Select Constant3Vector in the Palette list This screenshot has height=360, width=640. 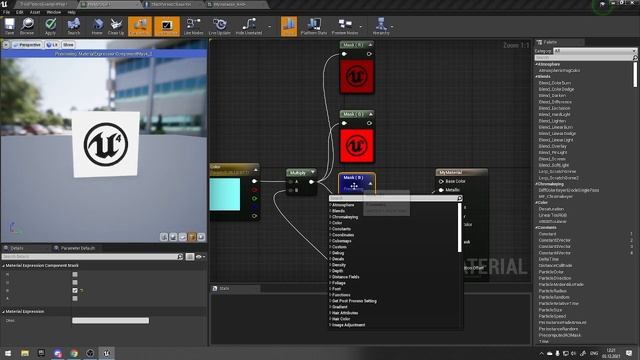coord(554,247)
